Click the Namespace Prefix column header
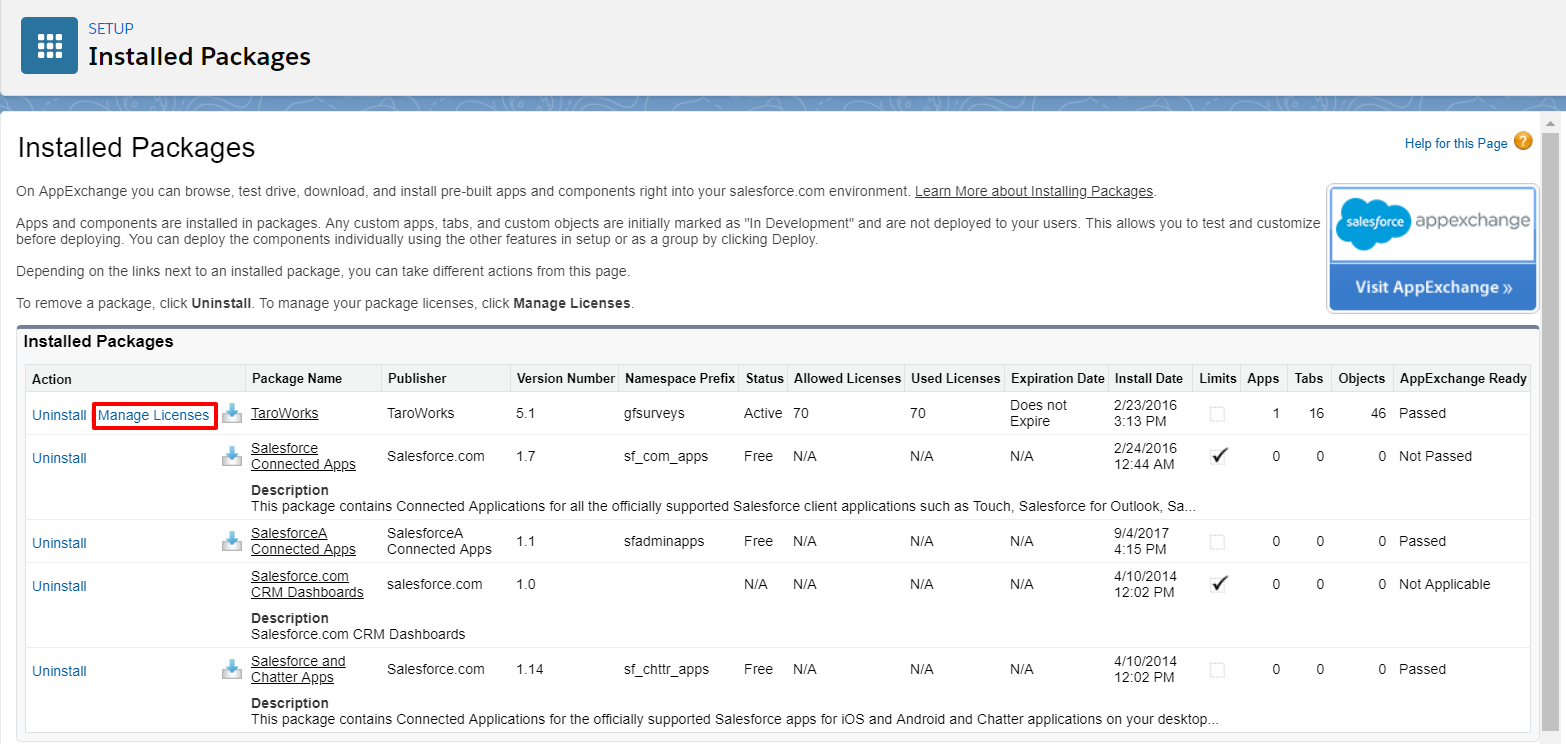This screenshot has width=1566, height=744. coord(680,378)
